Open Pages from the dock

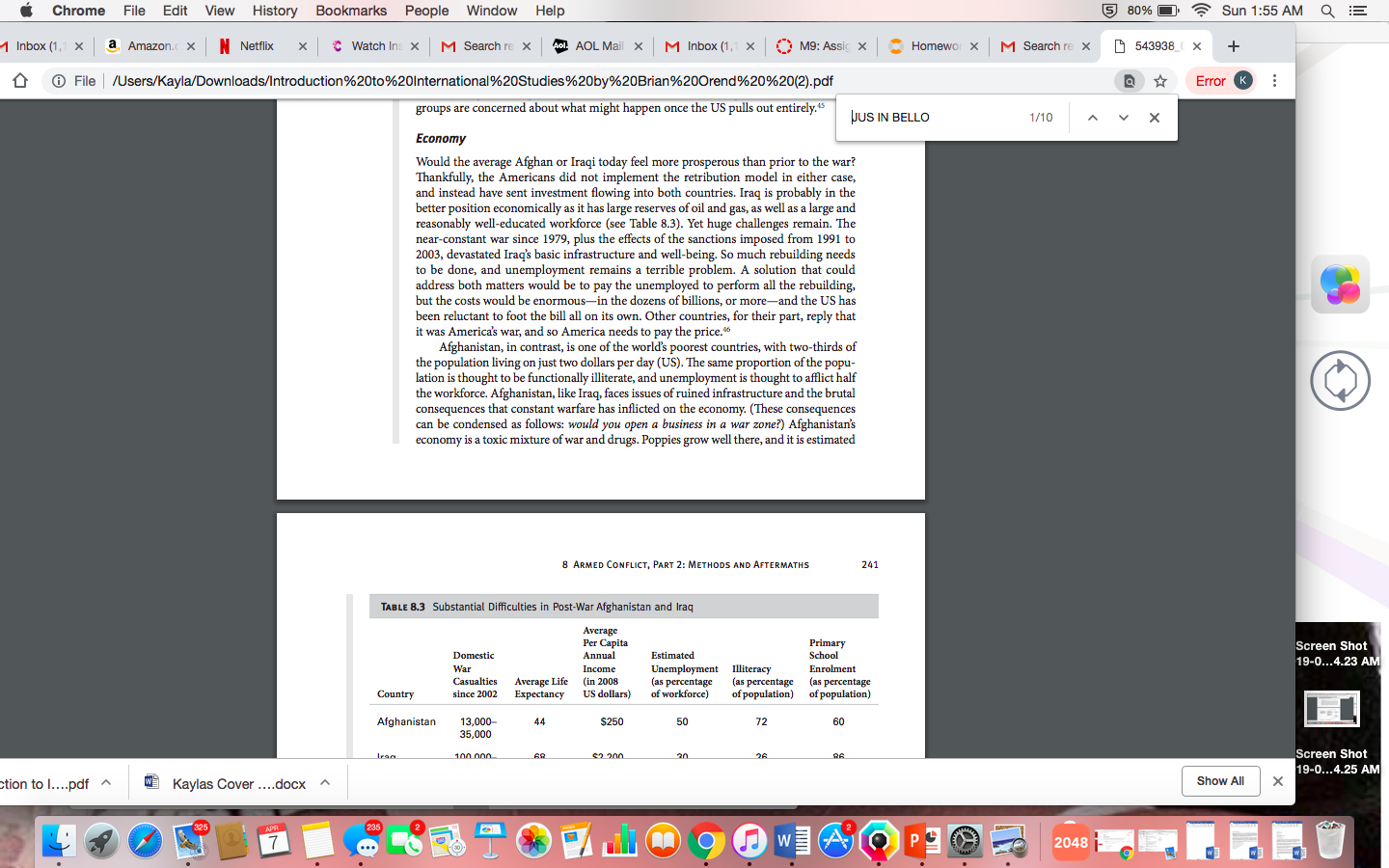(576, 841)
